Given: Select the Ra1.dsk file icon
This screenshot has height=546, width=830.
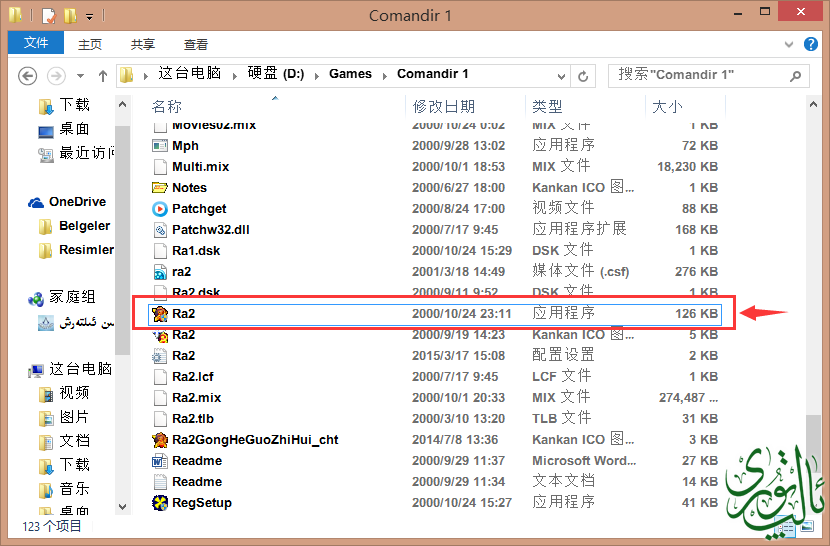Looking at the screenshot, I should (x=160, y=250).
